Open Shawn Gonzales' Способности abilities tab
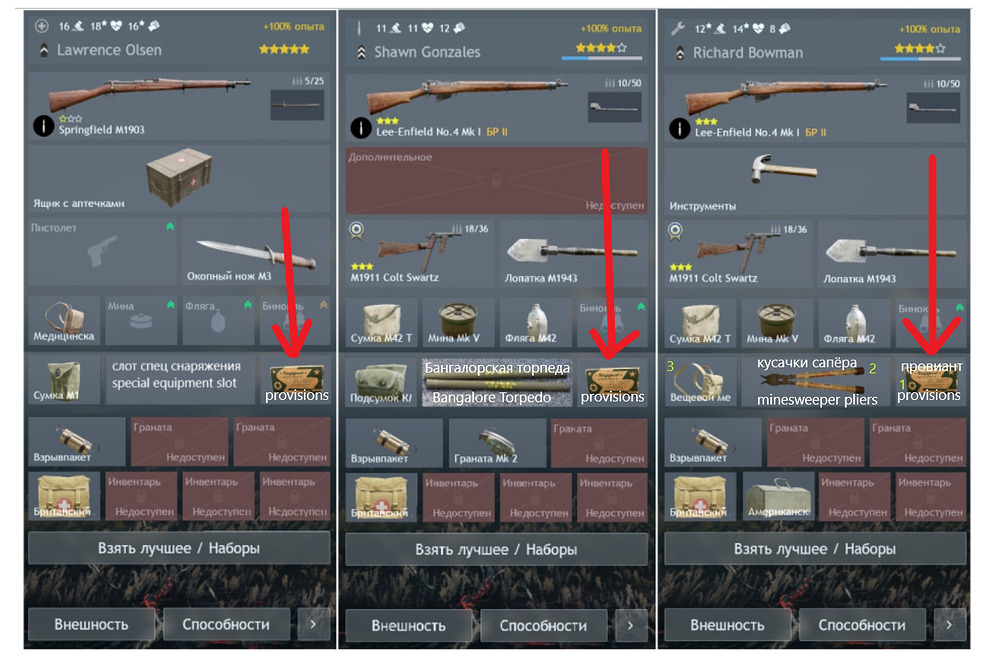Screen dimensions: 999x660 [x=543, y=626]
